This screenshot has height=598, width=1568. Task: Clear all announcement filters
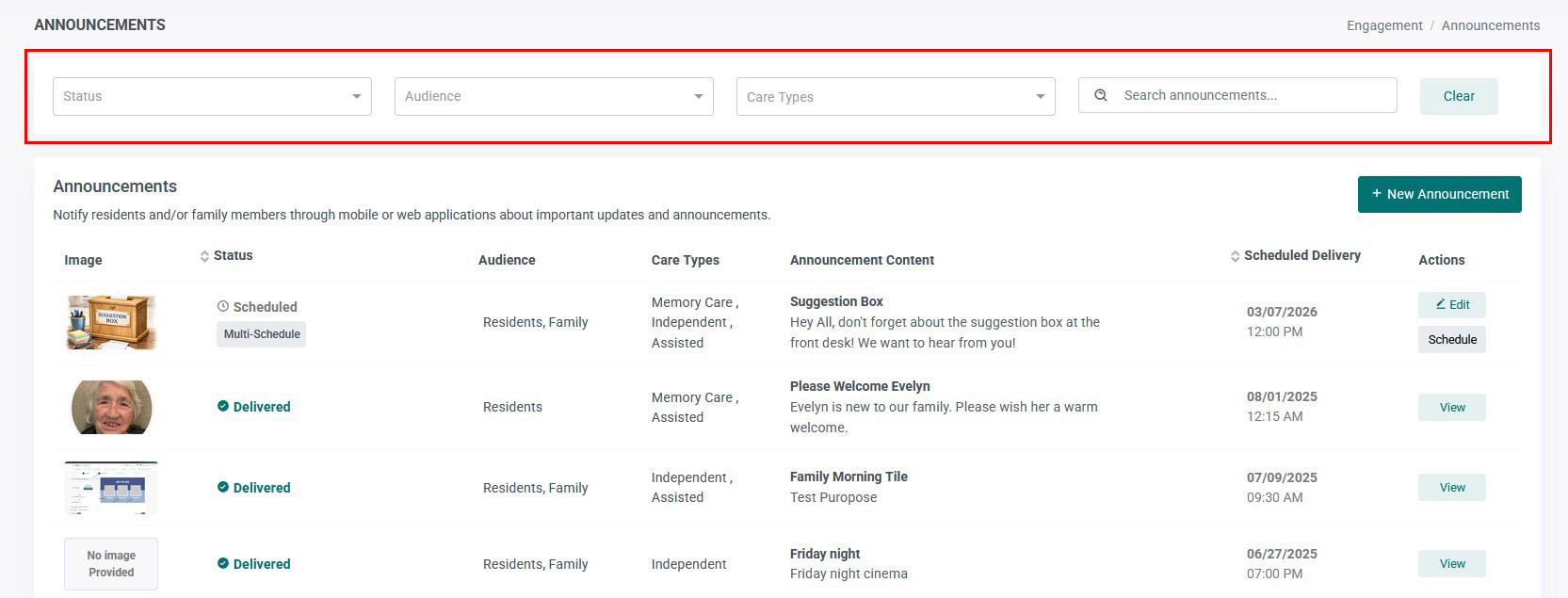[x=1459, y=96]
